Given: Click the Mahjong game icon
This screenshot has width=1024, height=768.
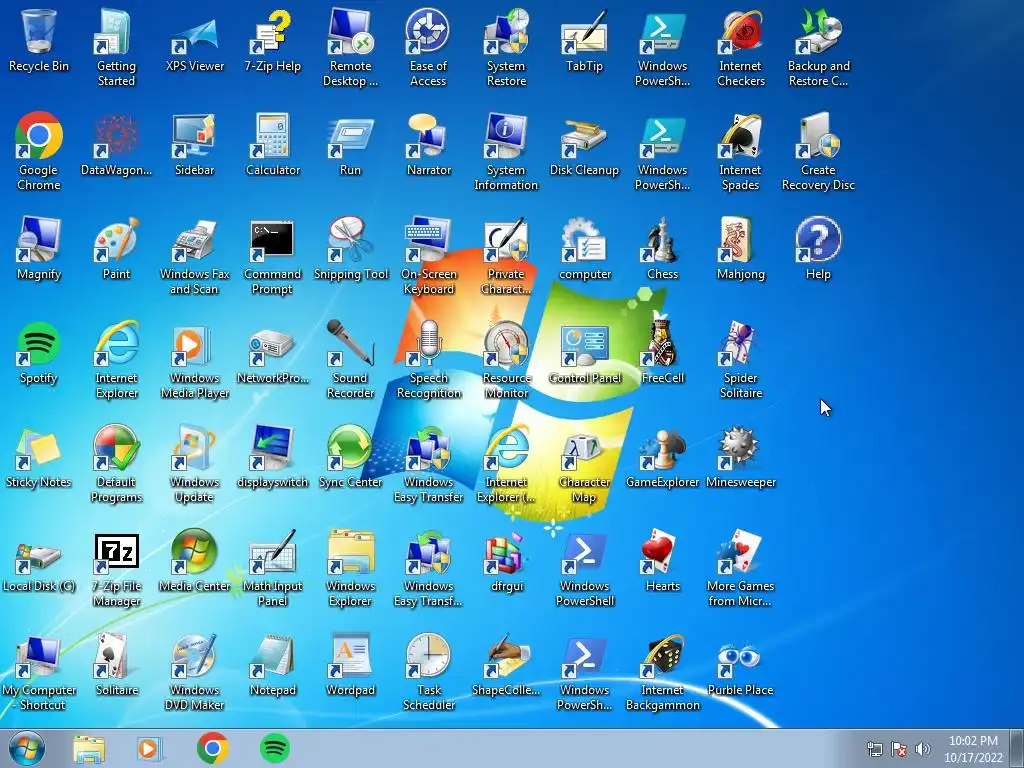Looking at the screenshot, I should [741, 248].
